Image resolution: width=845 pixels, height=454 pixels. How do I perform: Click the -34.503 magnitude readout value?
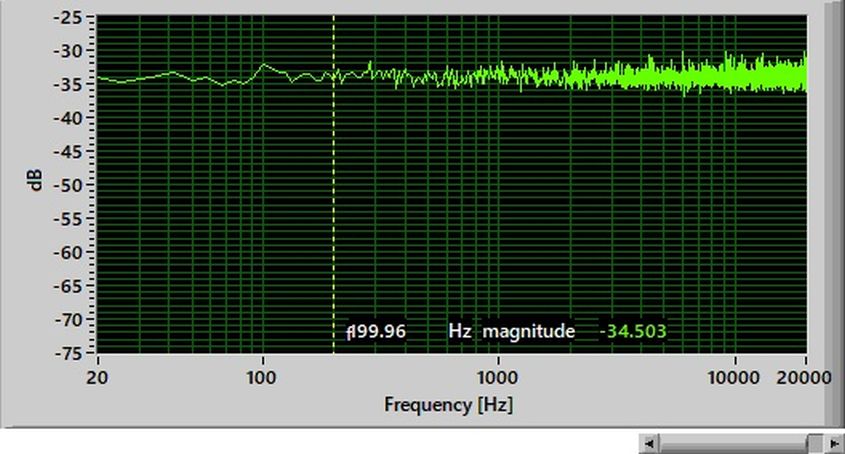point(633,331)
